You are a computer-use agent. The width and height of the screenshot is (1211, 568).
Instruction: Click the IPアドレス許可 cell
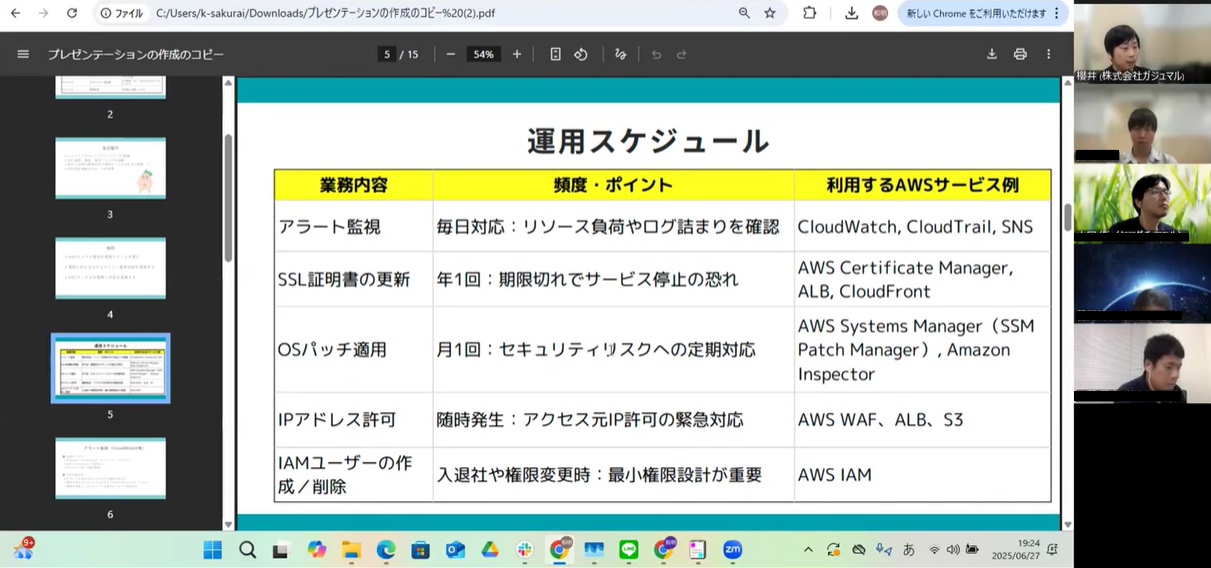point(354,420)
